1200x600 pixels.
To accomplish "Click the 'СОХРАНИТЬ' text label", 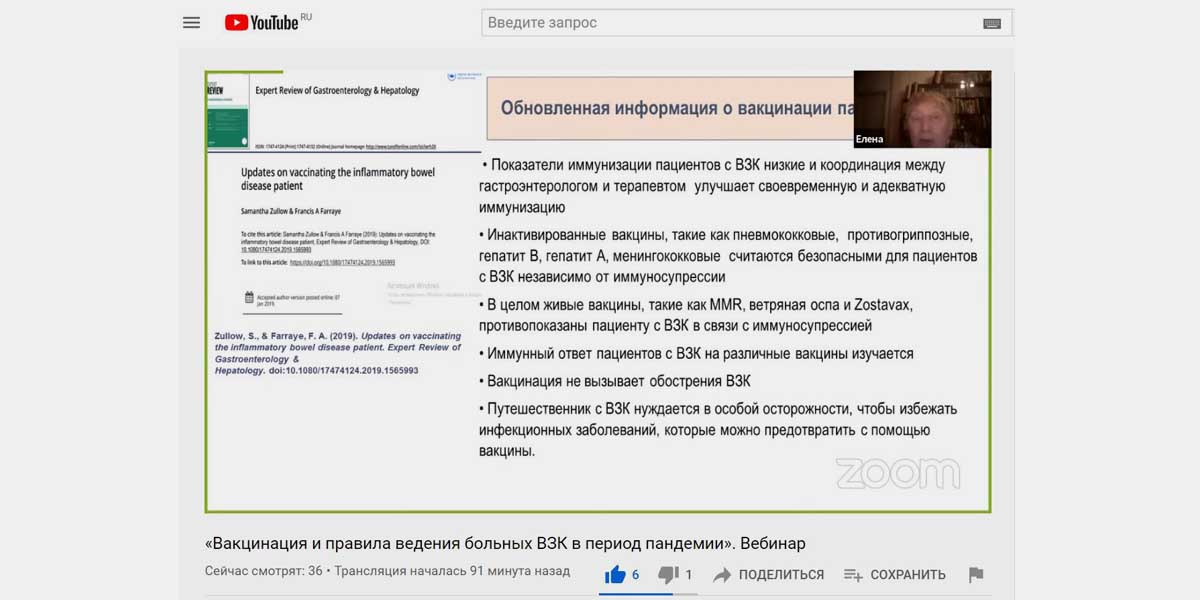I will pyautogui.click(x=907, y=575).
